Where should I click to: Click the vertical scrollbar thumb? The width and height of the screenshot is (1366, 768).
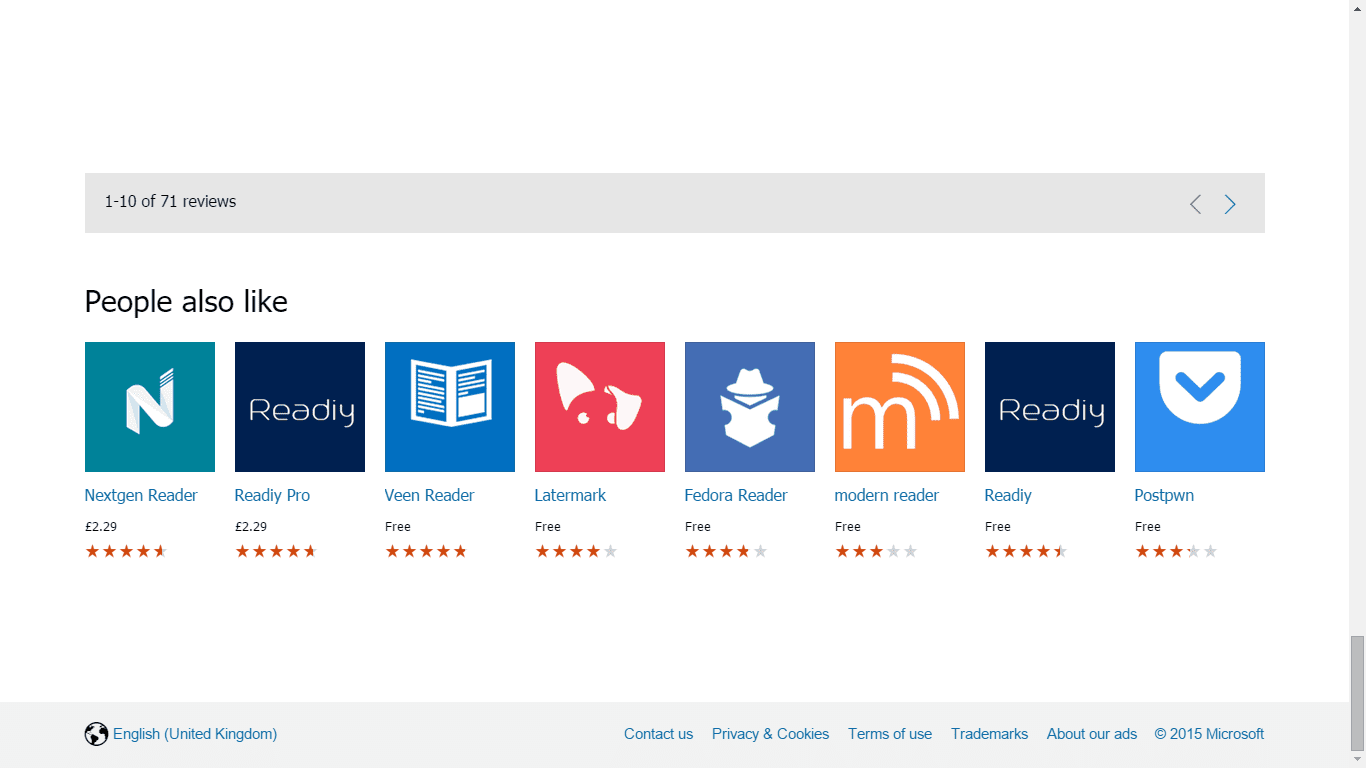click(x=1357, y=692)
